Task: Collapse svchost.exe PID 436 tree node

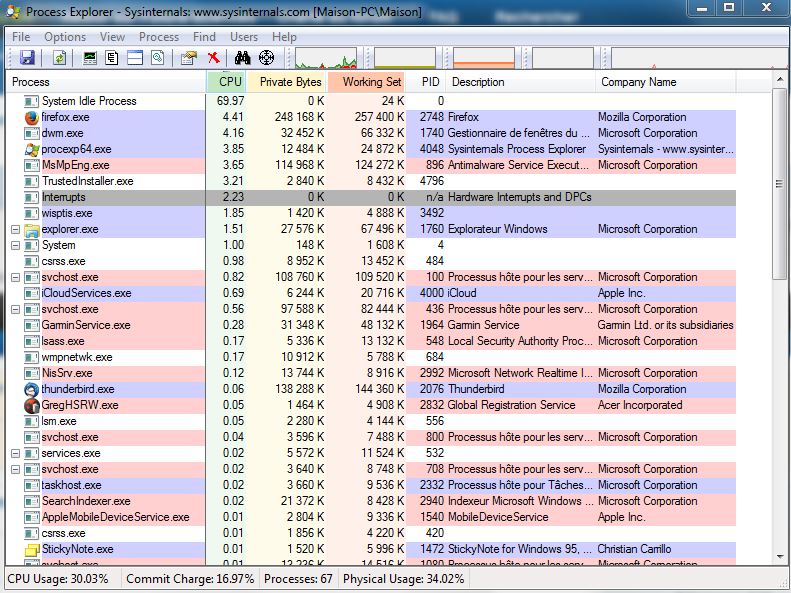Action: click(x=16, y=310)
